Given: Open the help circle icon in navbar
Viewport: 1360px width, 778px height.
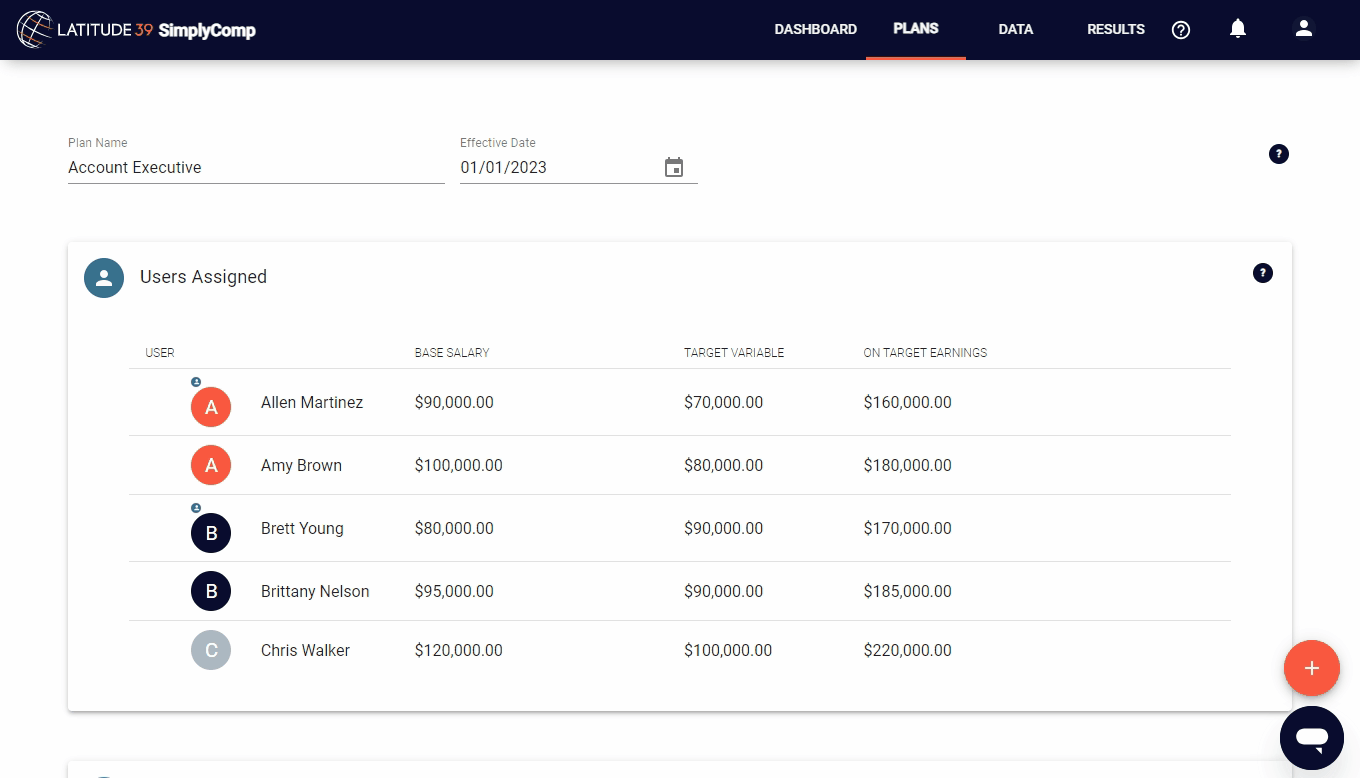Looking at the screenshot, I should point(1181,30).
